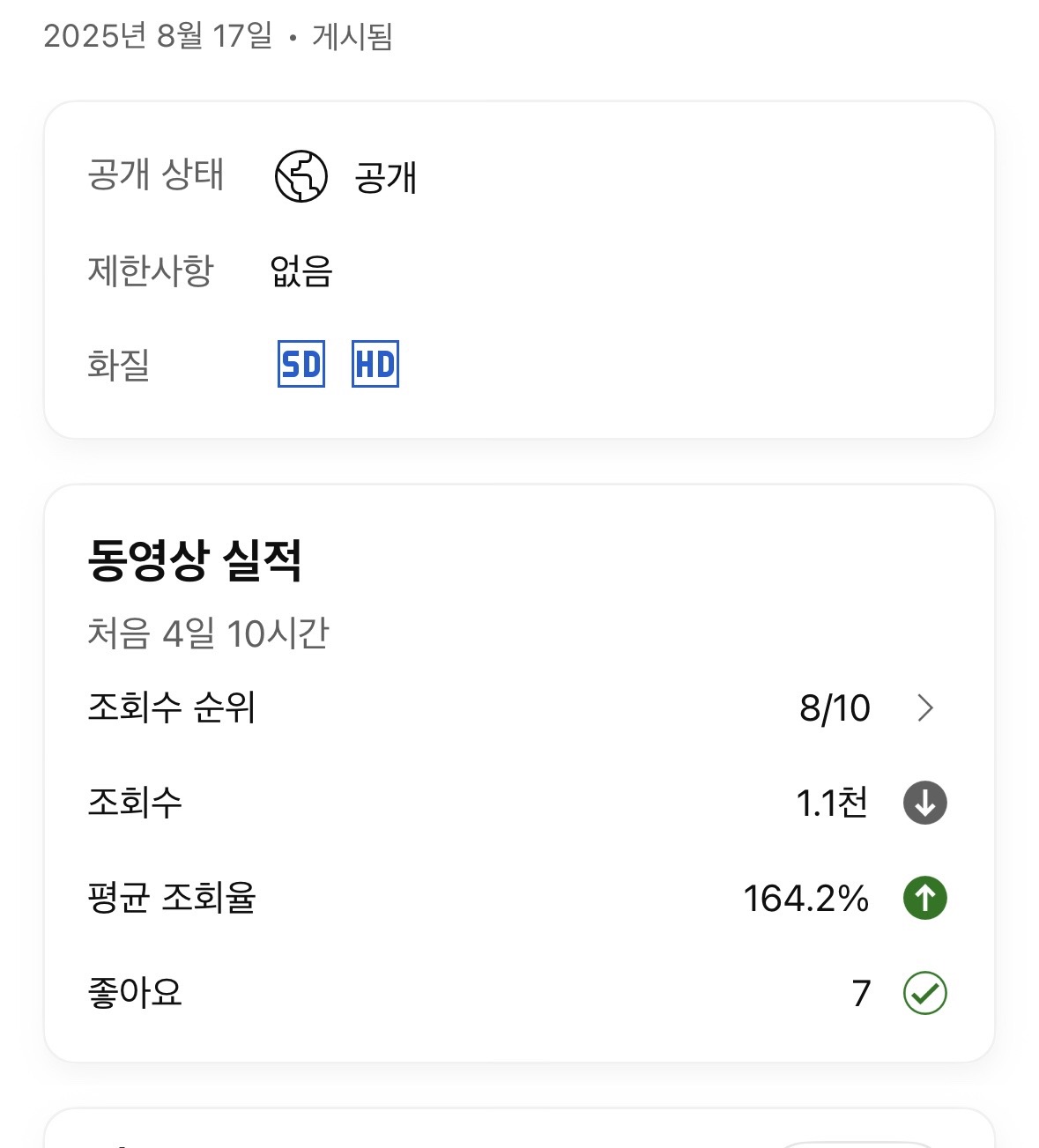Image resolution: width=1039 pixels, height=1148 pixels.
Task: Tap the 공개 visibility text
Action: 385,177
